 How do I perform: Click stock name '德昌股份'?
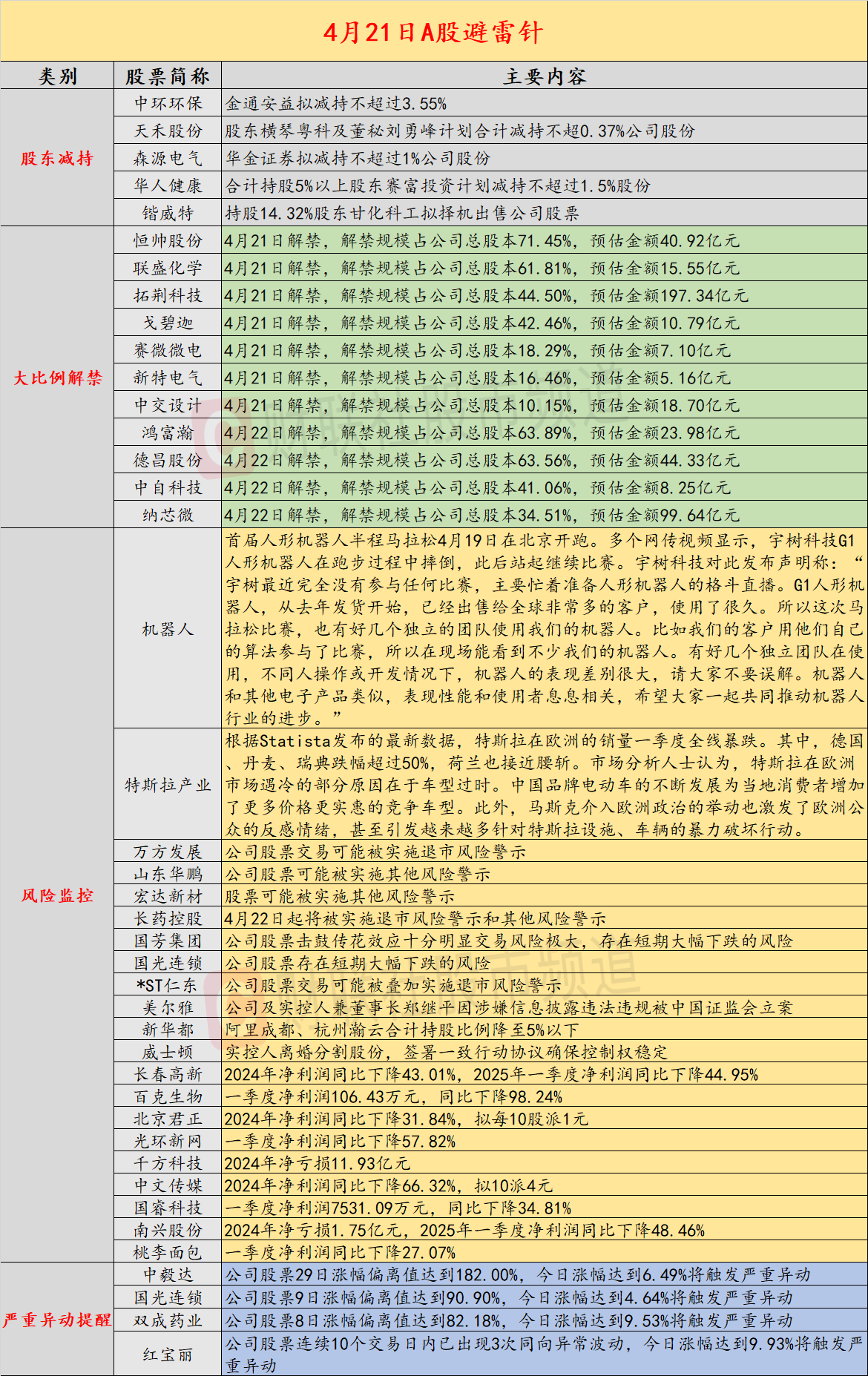tap(168, 460)
